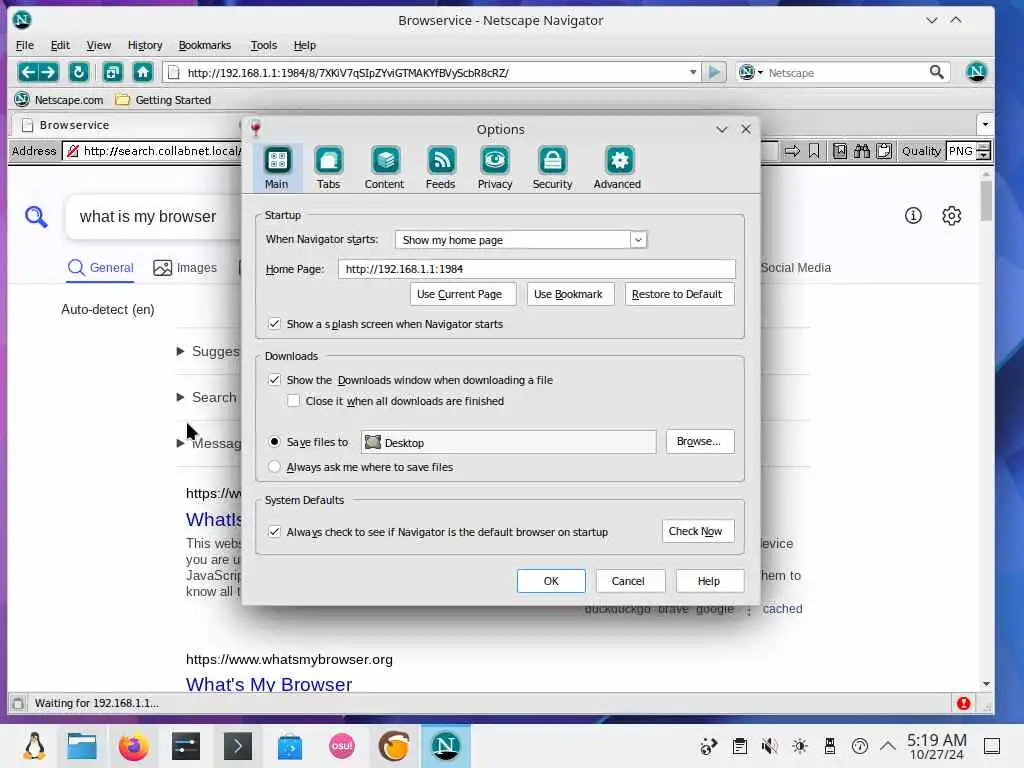The width and height of the screenshot is (1024, 768).
Task: Confirm options with OK button
Action: (551, 581)
